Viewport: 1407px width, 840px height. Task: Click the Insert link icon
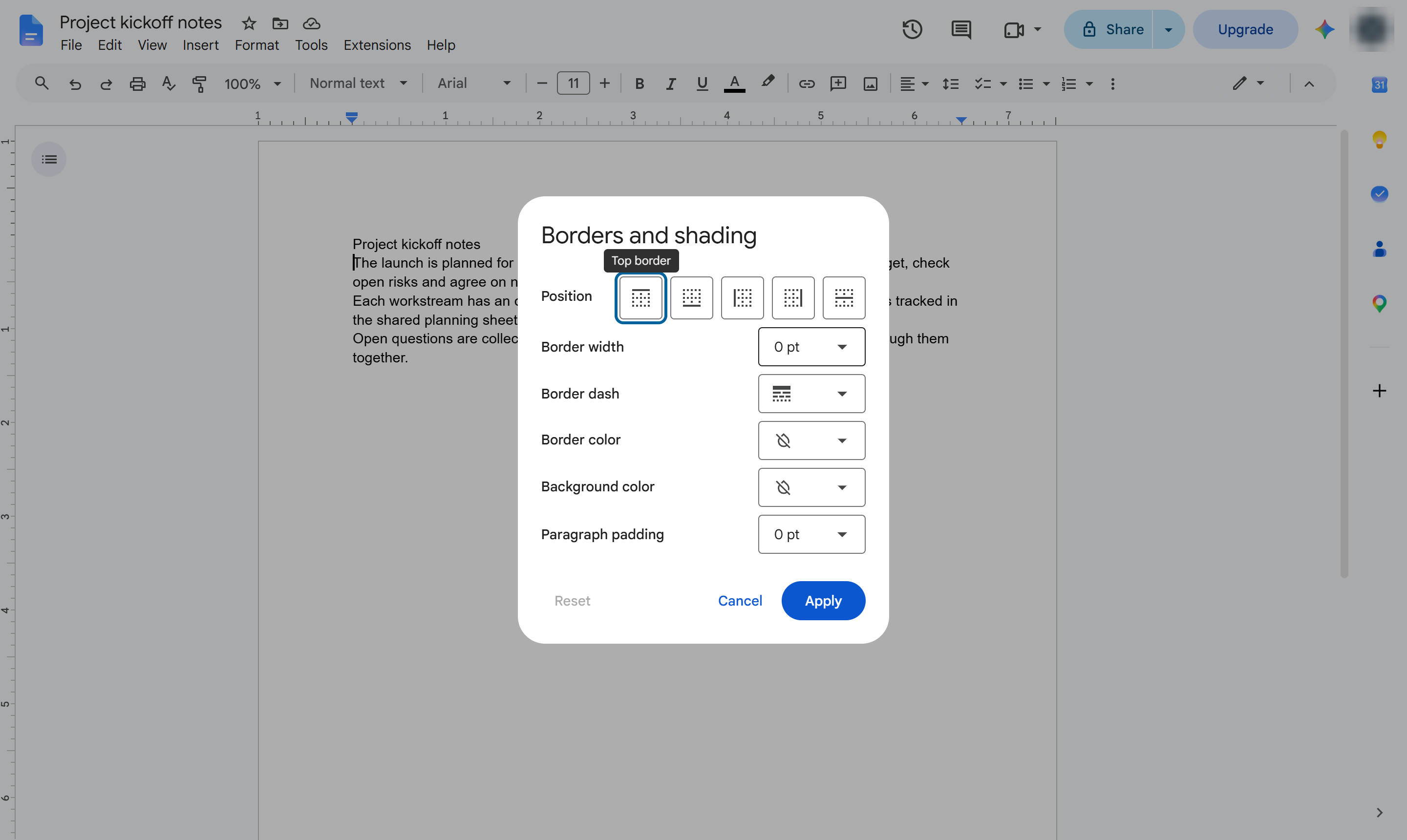(x=806, y=84)
